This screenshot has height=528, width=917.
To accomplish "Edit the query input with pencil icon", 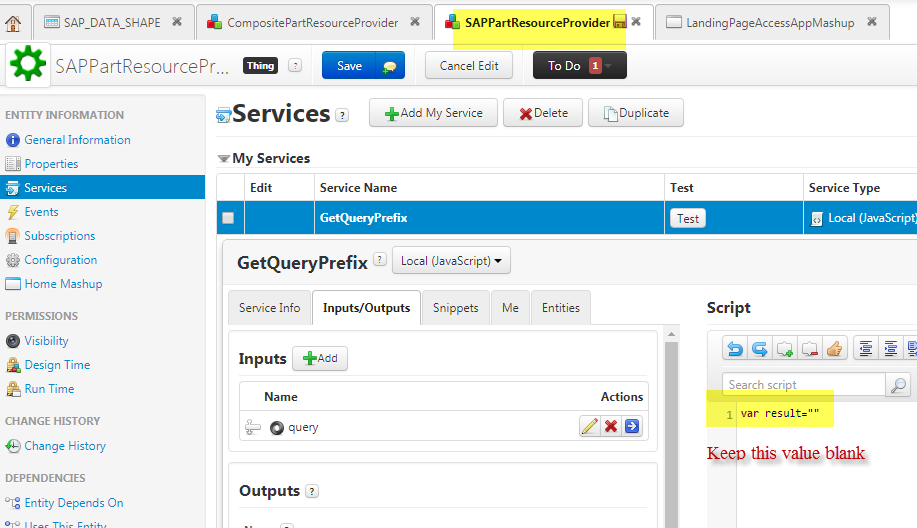I will point(590,426).
